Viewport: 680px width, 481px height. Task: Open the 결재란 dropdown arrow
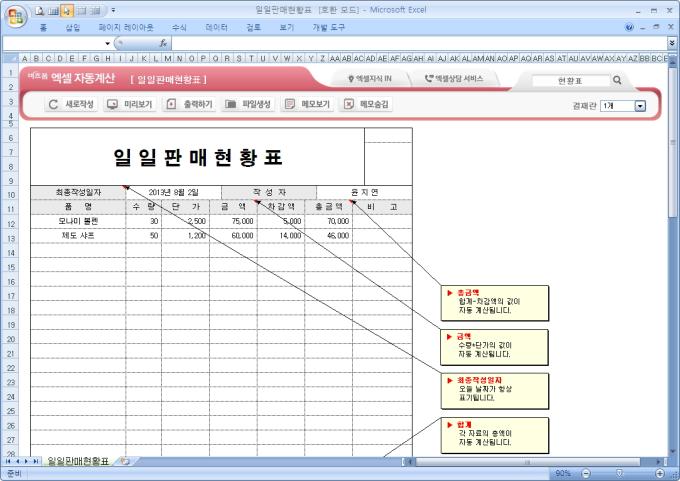pos(640,106)
